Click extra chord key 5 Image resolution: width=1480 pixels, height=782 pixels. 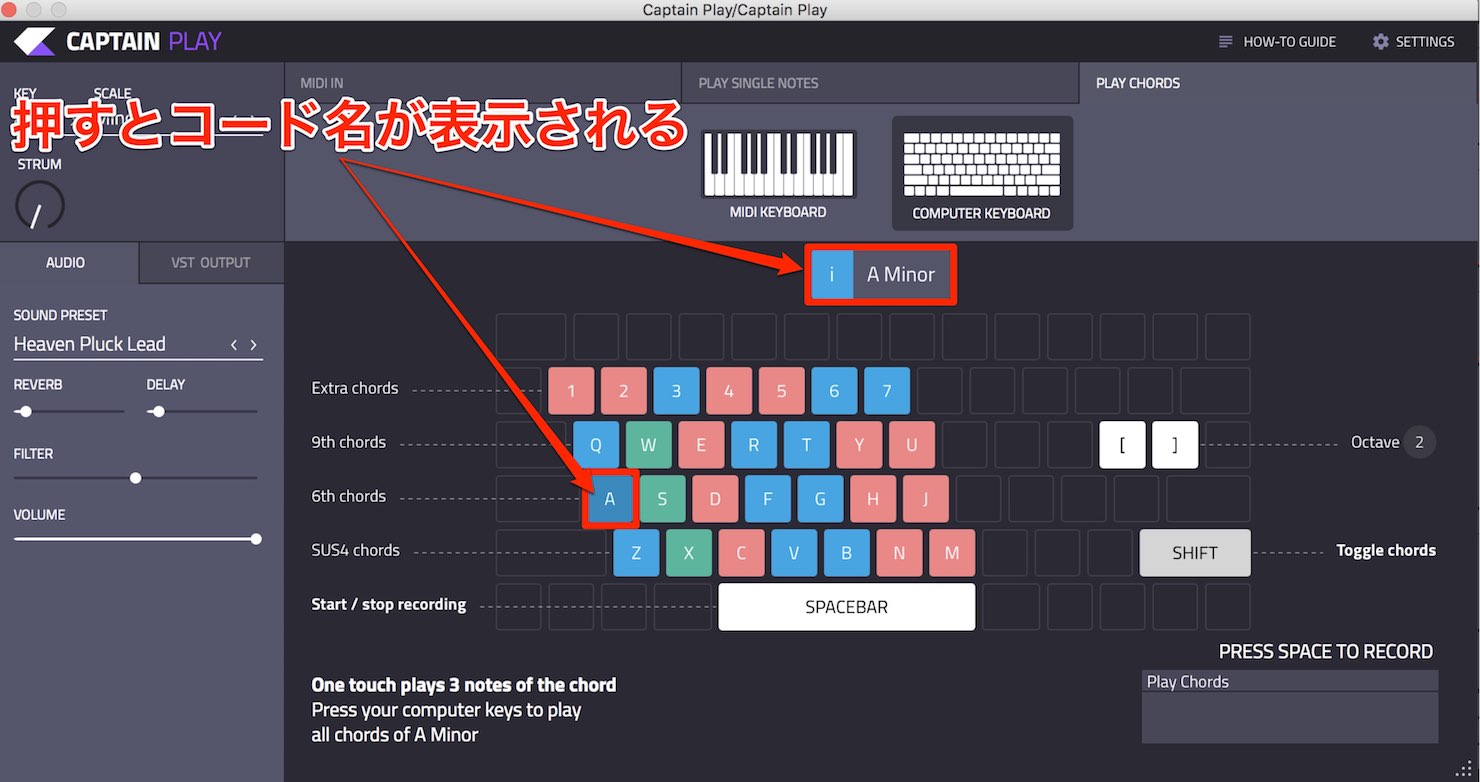pyautogui.click(x=782, y=391)
